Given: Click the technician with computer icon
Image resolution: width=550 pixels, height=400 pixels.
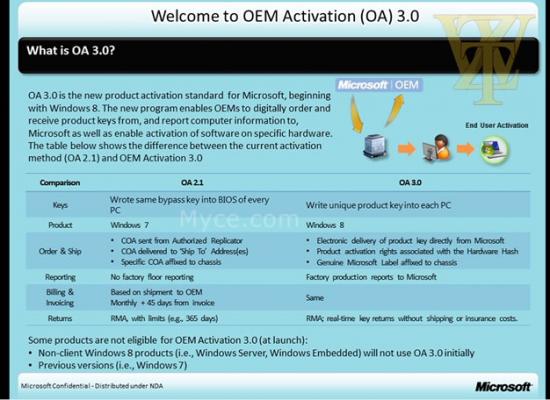Looking at the screenshot, I should pyautogui.click(x=437, y=148).
